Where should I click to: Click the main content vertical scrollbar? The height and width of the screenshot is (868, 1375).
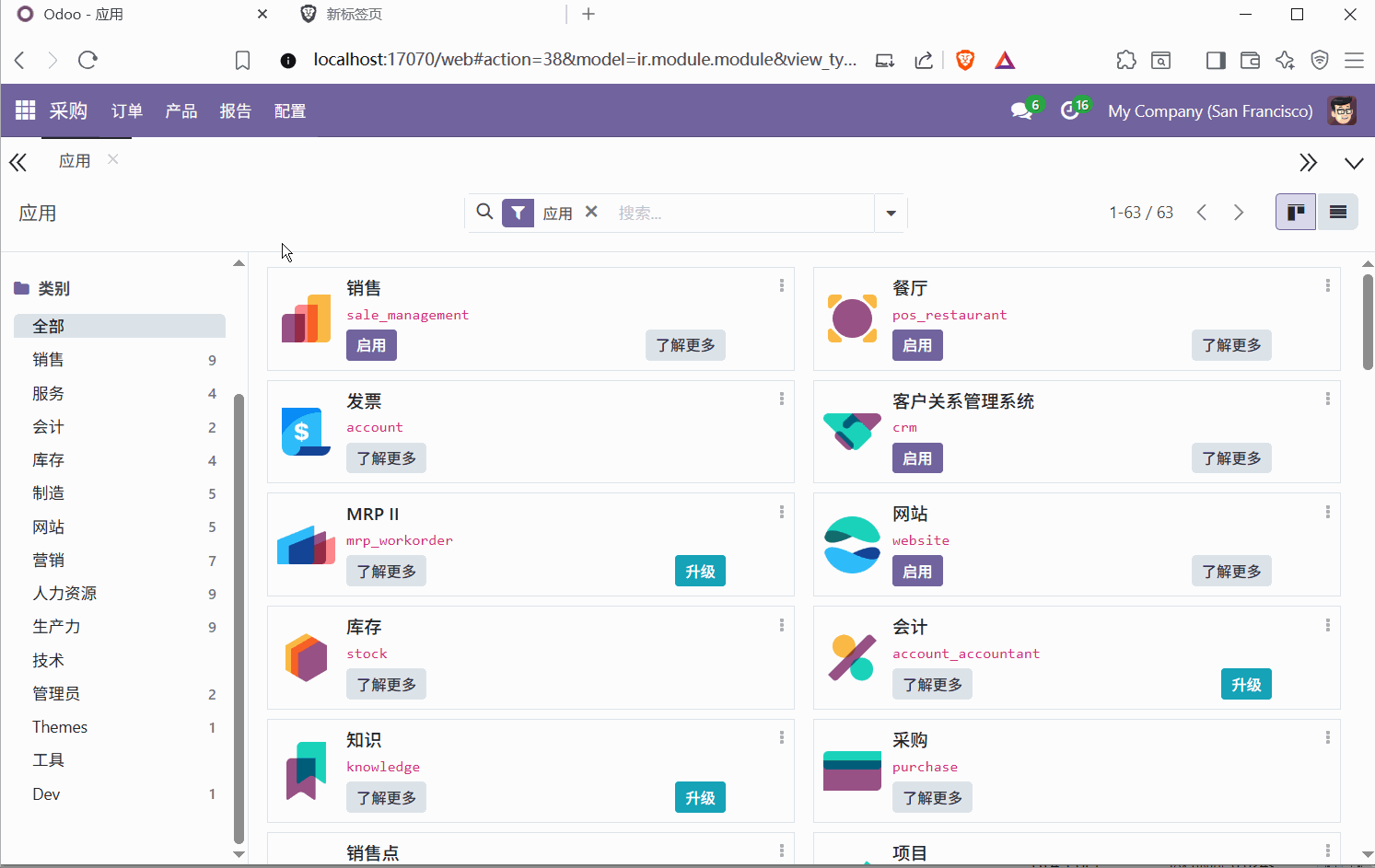tap(1368, 321)
